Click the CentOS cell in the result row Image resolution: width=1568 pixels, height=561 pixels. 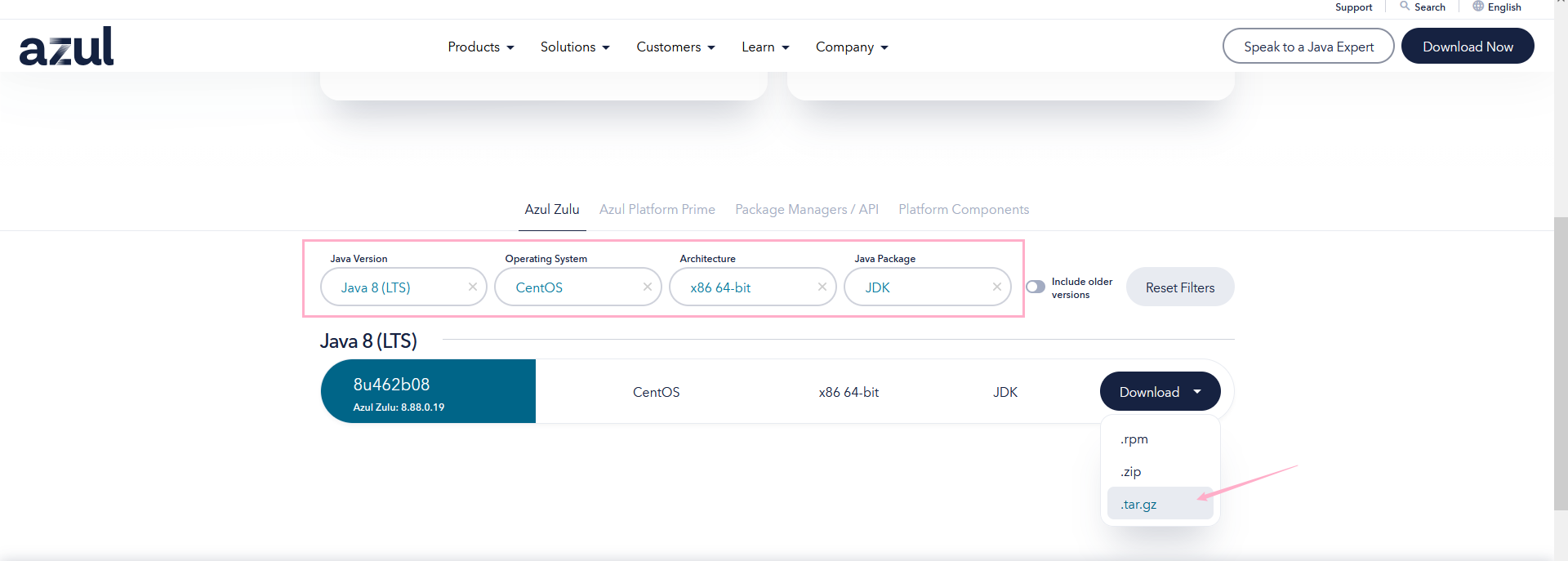[x=656, y=393]
